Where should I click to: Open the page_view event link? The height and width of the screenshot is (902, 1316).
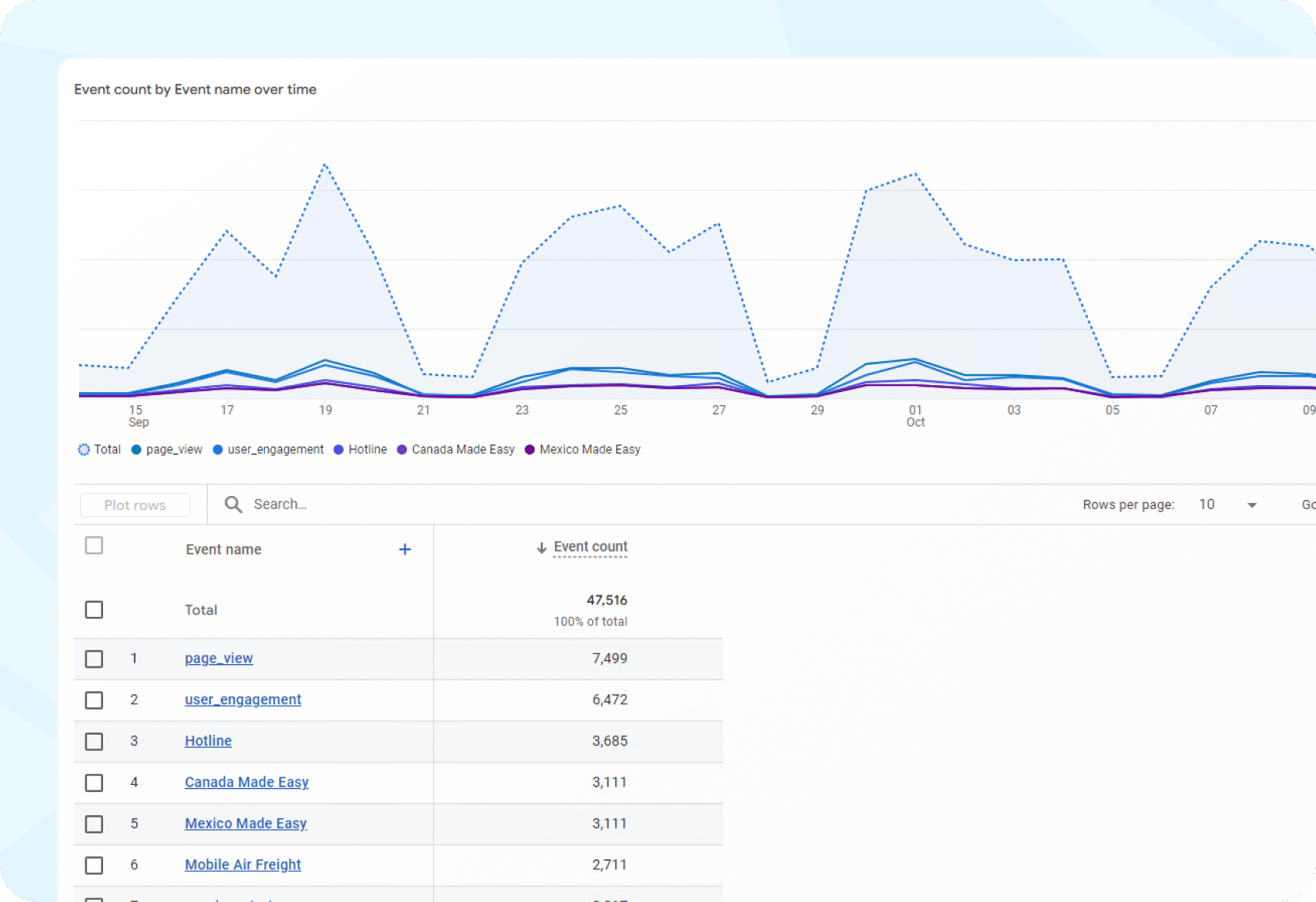(x=219, y=659)
